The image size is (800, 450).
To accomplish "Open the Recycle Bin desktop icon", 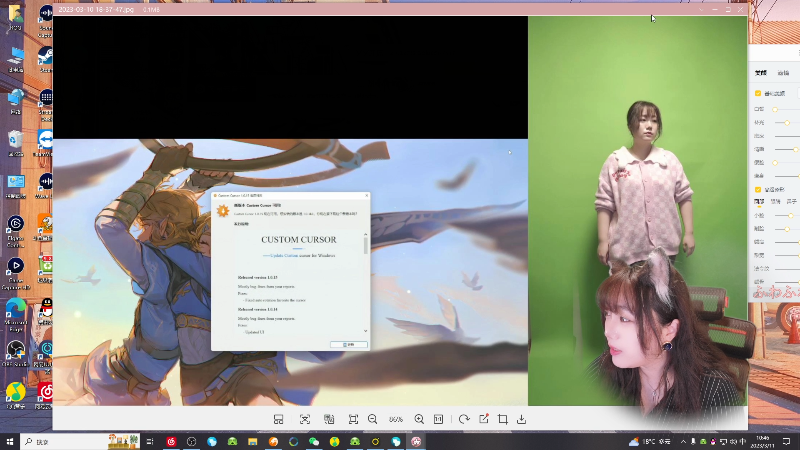I will coord(15,143).
